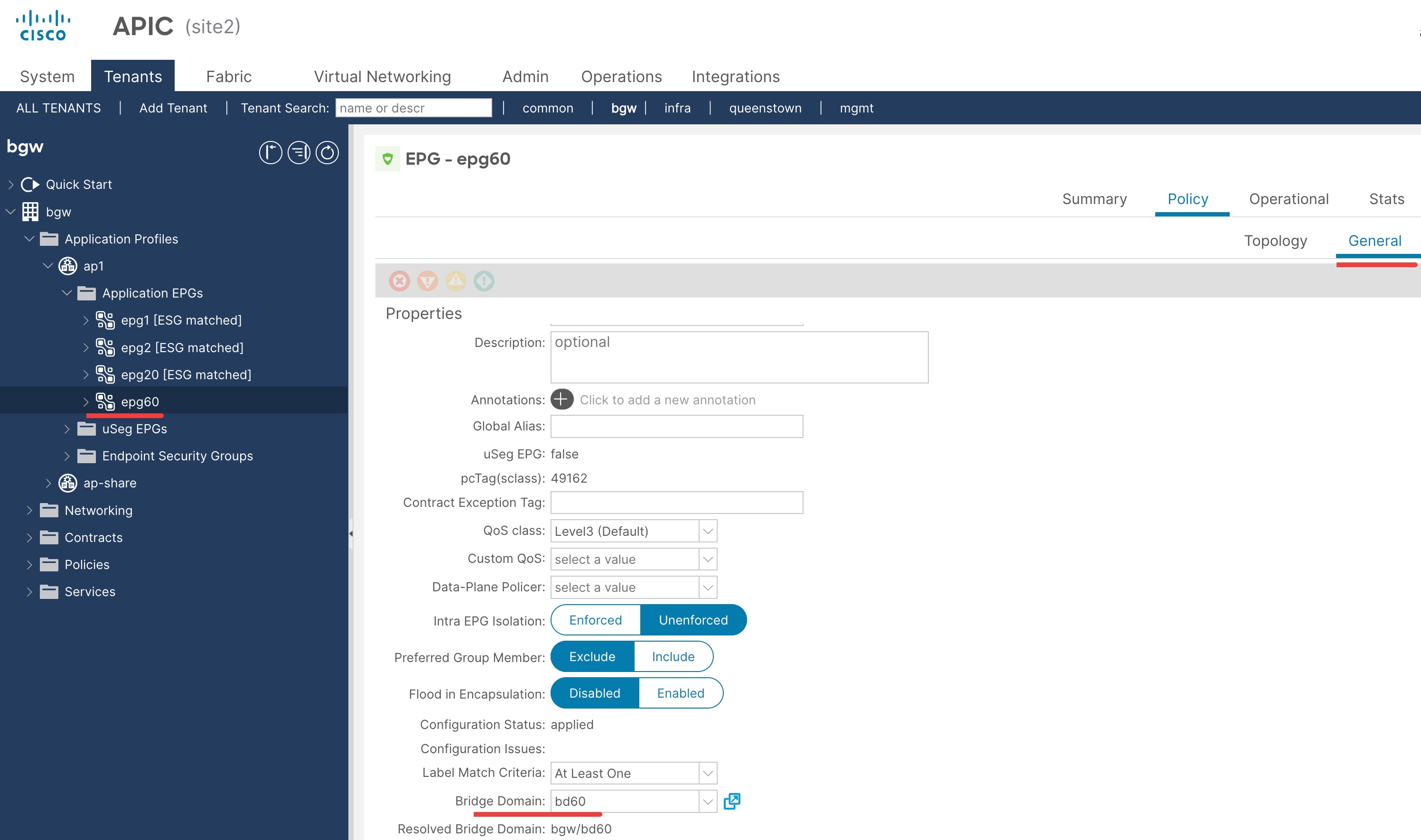Viewport: 1421px width, 840px height.
Task: Refresh the bgw navigation tree
Action: tap(327, 153)
